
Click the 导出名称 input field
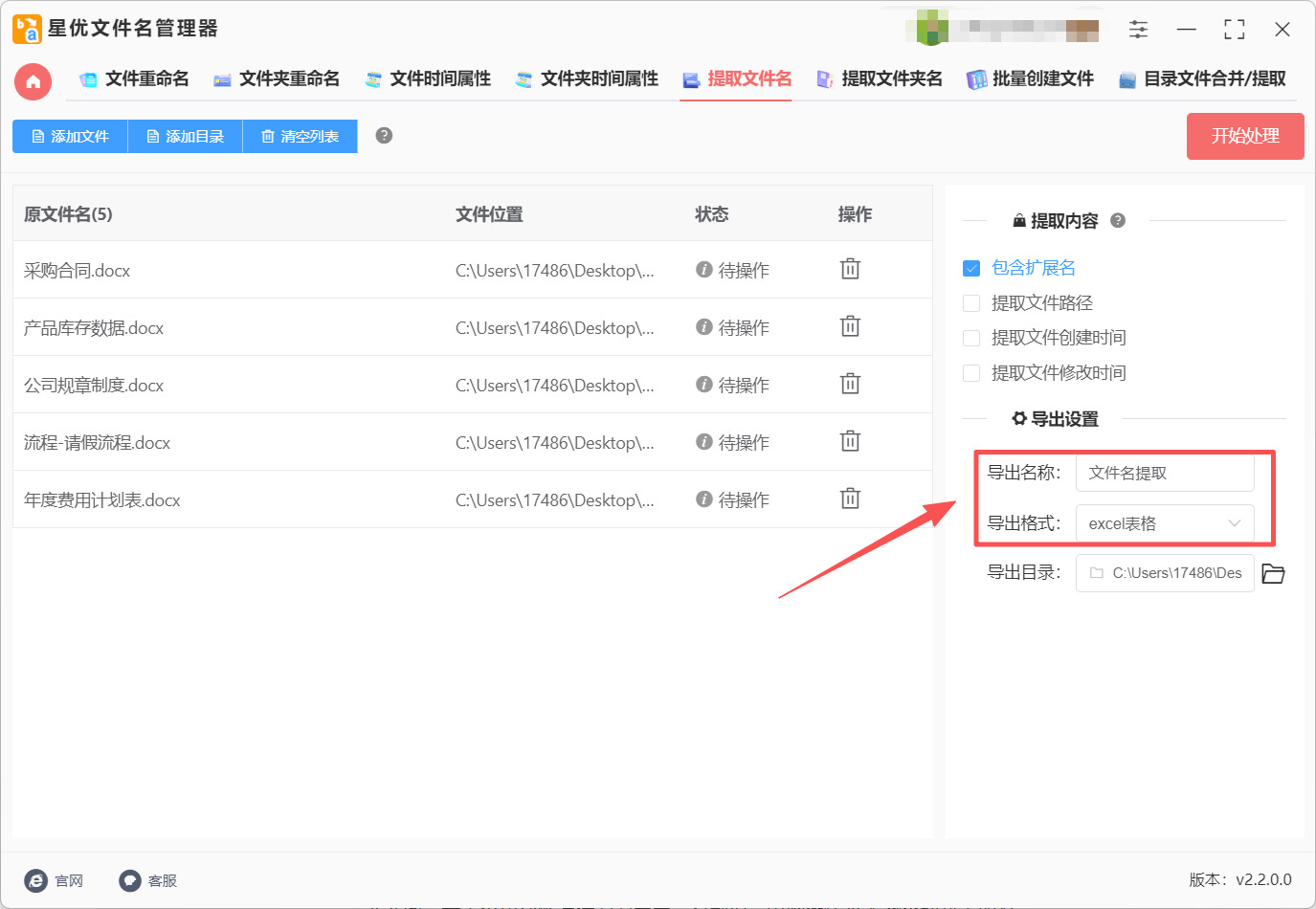(1165, 473)
